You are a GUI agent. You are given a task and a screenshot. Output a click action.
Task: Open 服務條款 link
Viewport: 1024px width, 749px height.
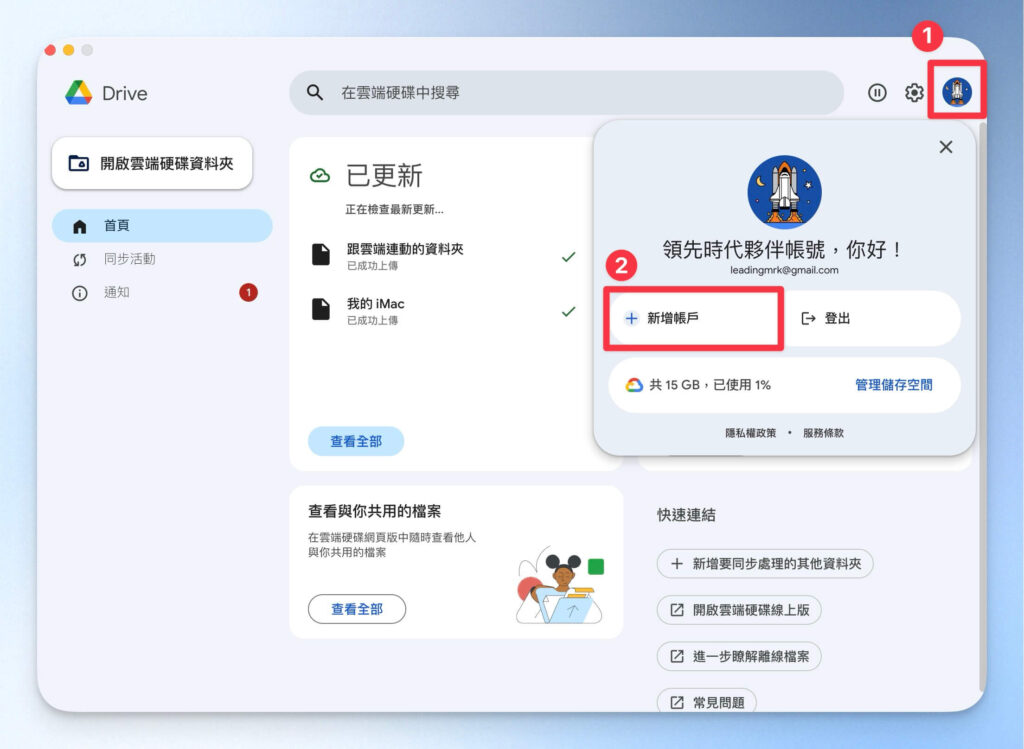823,433
